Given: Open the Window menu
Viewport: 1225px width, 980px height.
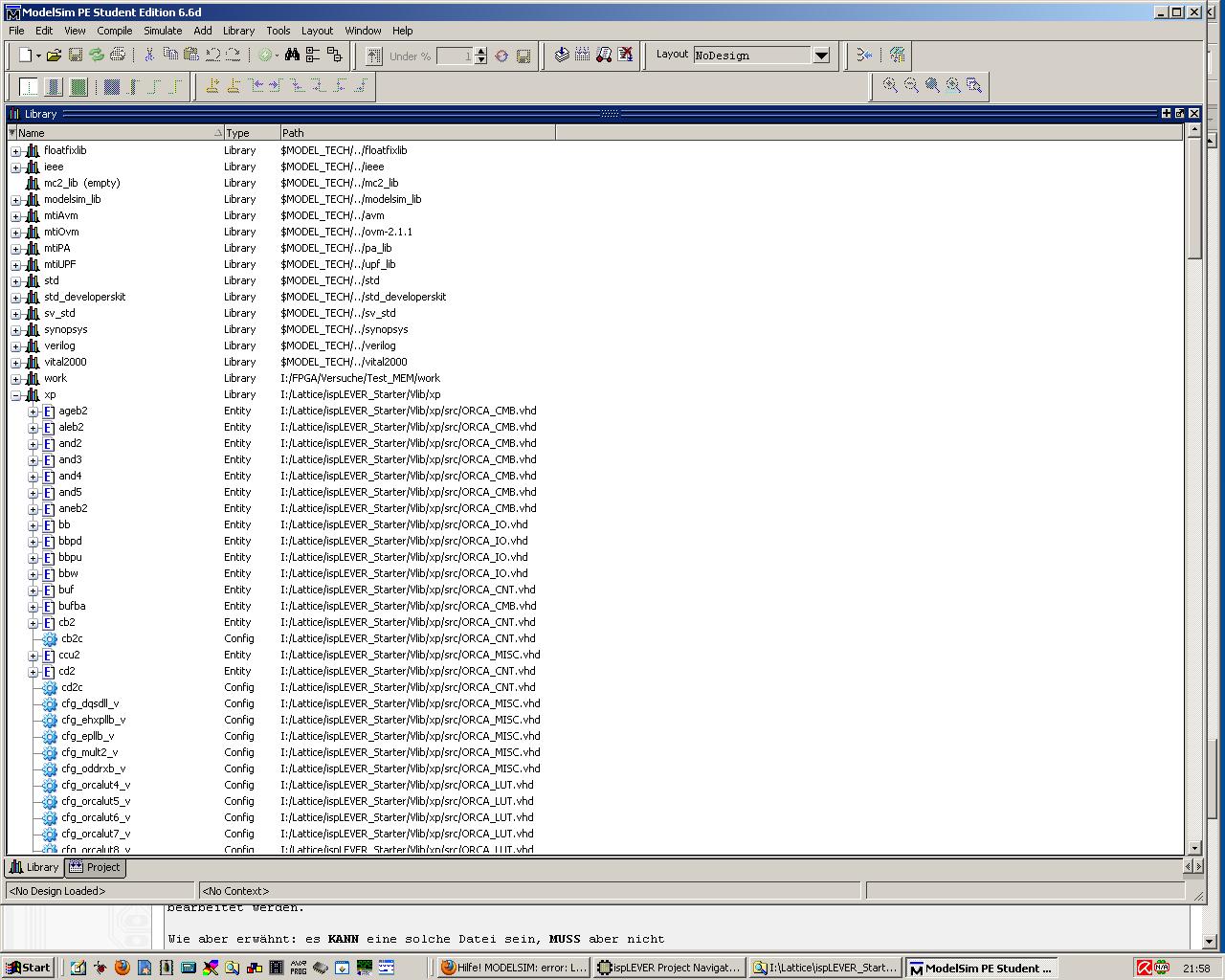Looking at the screenshot, I should tap(363, 31).
